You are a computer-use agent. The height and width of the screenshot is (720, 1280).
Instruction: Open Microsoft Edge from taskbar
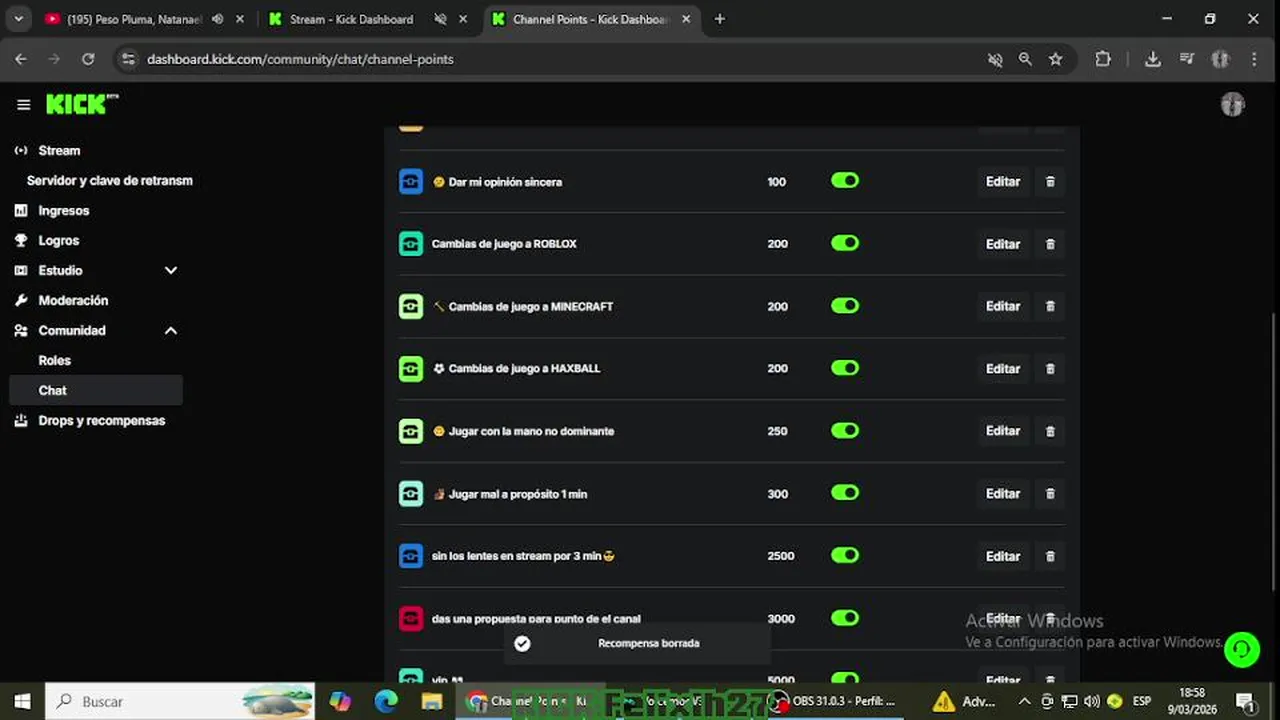tap(386, 701)
